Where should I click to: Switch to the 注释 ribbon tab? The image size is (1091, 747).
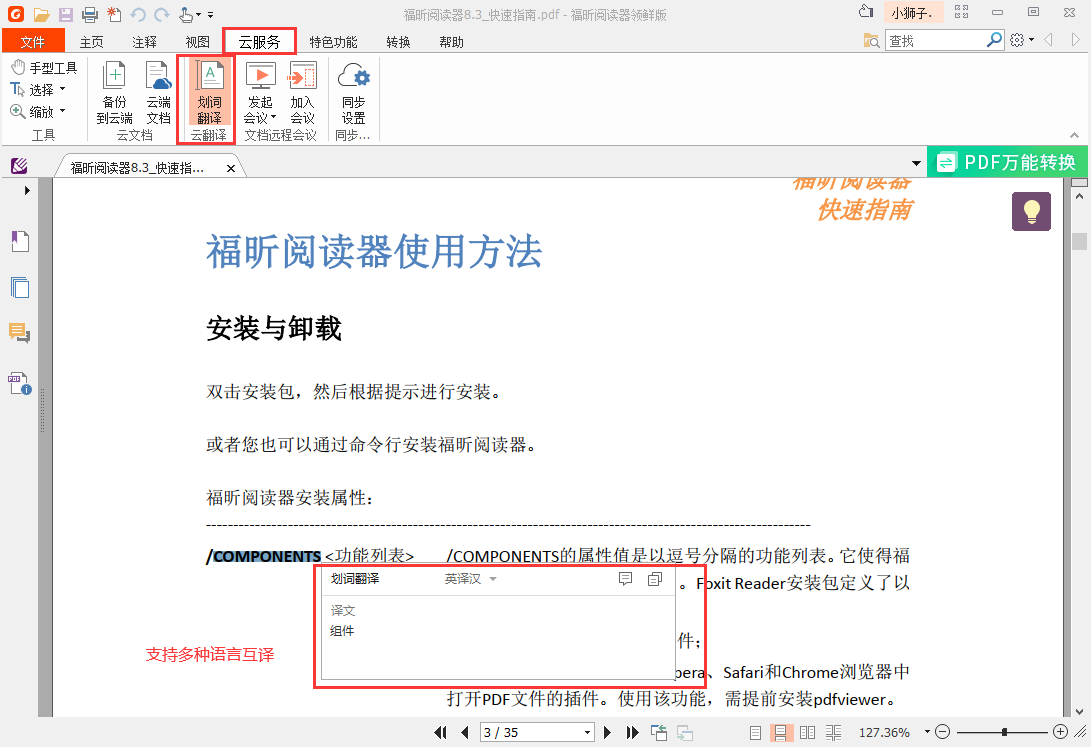pos(144,42)
